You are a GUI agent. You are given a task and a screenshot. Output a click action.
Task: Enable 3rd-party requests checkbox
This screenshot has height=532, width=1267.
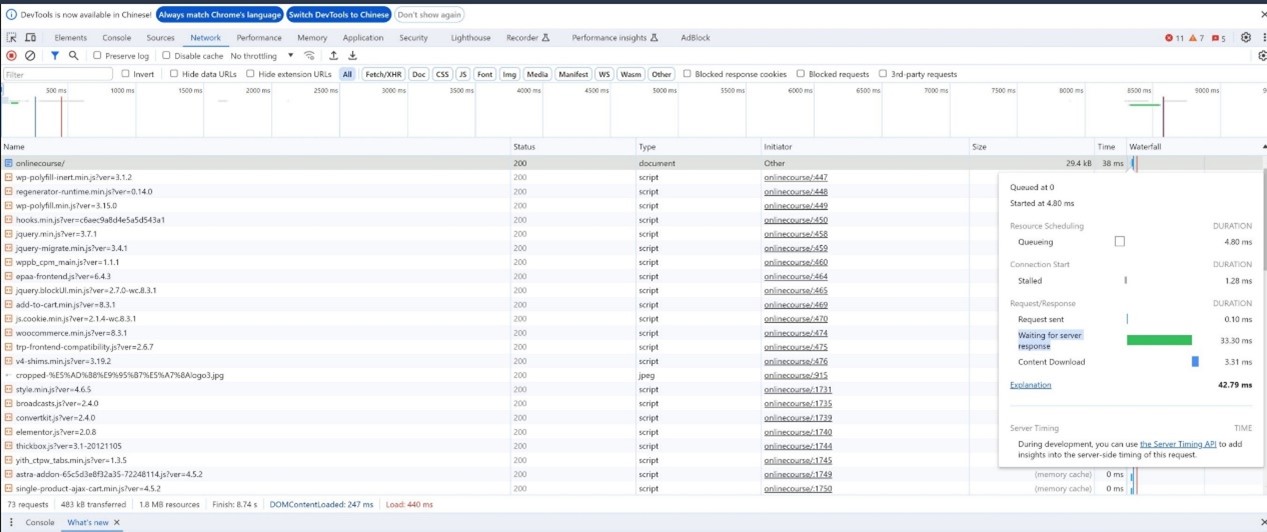(x=883, y=74)
